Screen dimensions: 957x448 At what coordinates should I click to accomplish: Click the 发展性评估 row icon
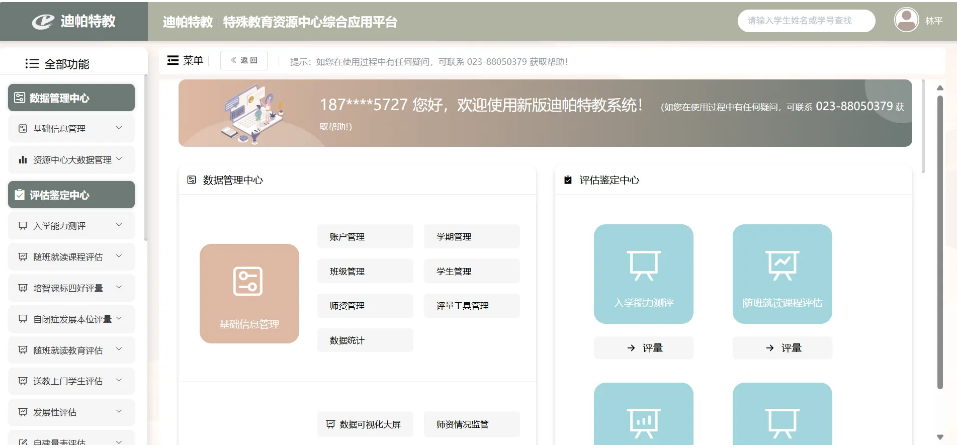point(23,412)
